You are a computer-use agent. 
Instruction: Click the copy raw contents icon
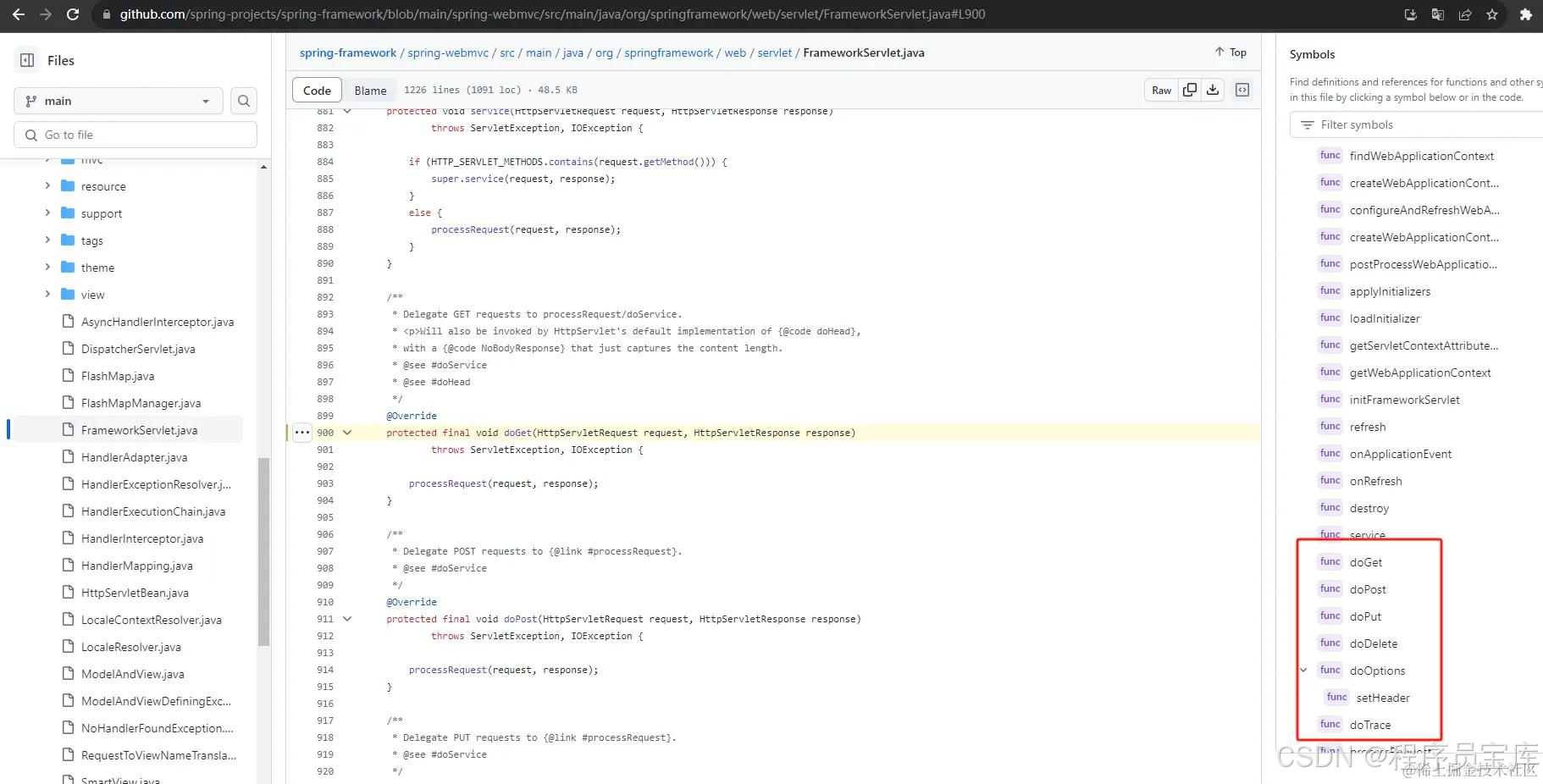(x=1188, y=90)
